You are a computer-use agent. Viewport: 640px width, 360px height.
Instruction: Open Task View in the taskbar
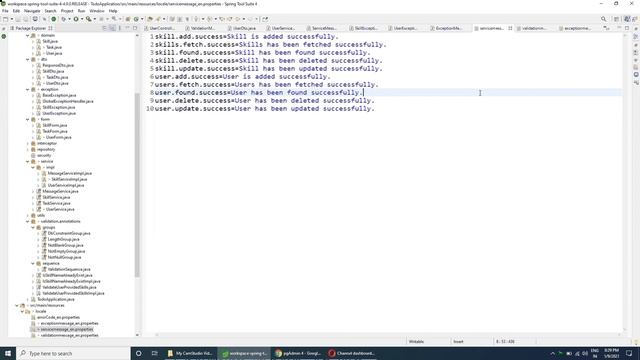click(155, 353)
